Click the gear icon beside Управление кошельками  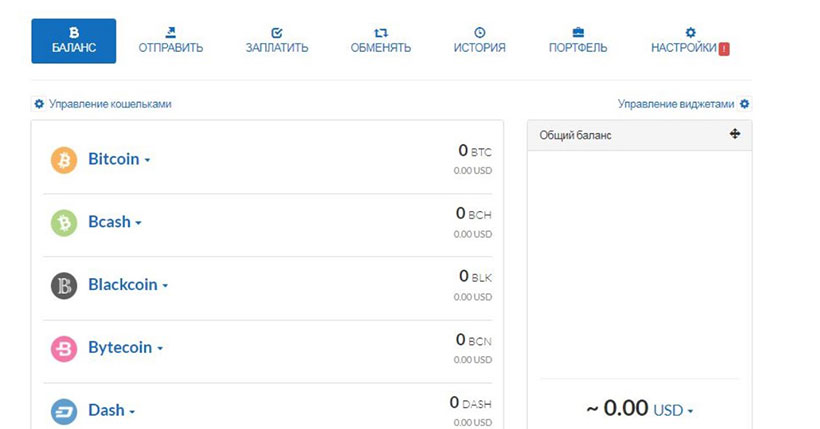click(39, 104)
